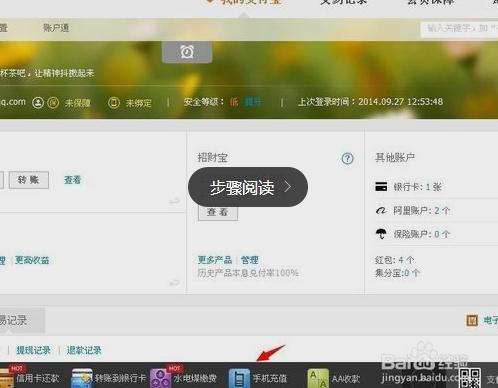Switch to the 账户通 menu item
The image size is (498, 388).
pyautogui.click(x=56, y=28)
